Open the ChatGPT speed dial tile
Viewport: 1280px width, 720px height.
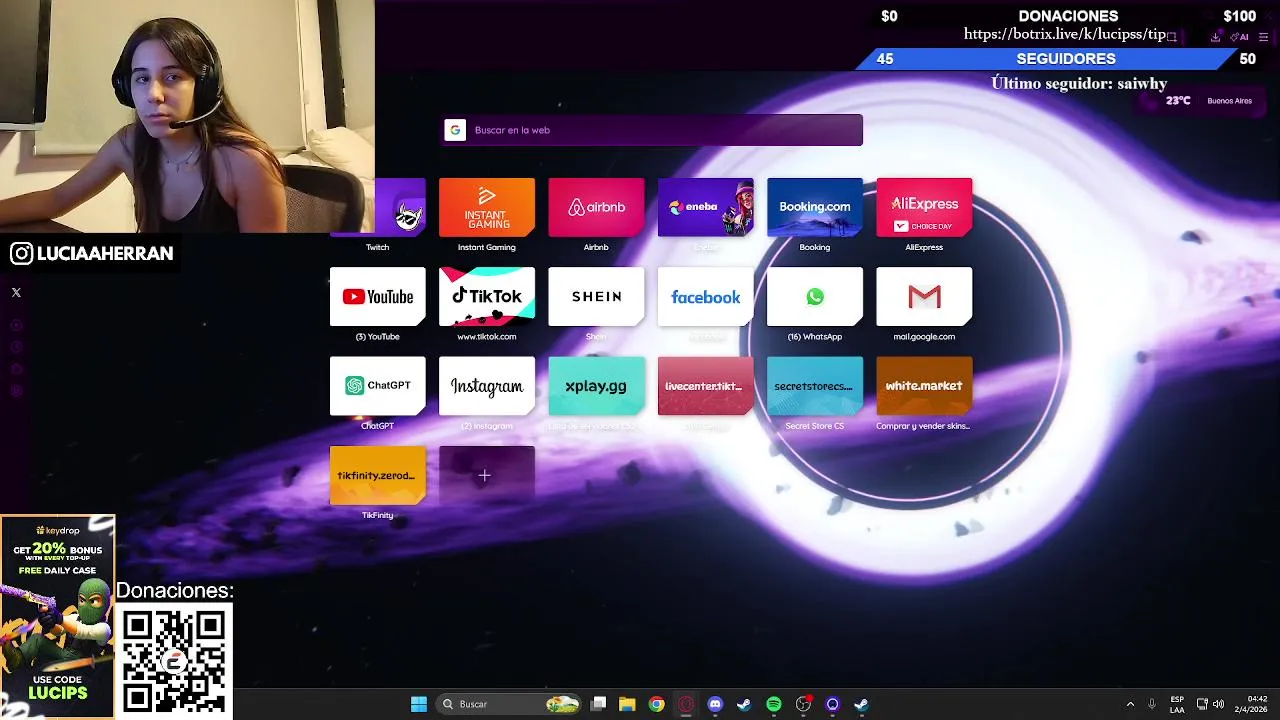377,386
